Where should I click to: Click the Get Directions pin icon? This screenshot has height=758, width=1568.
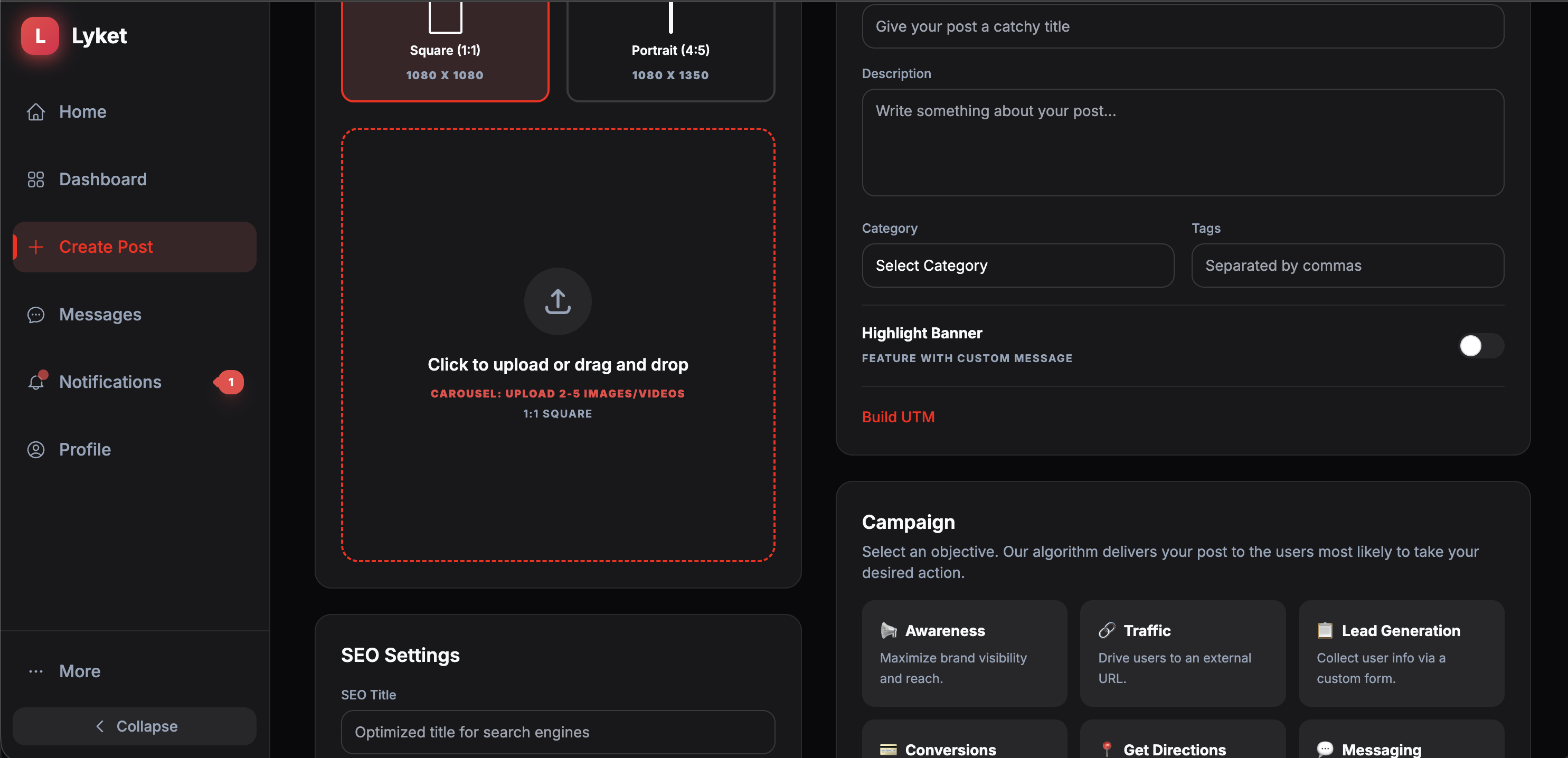[x=1107, y=750]
